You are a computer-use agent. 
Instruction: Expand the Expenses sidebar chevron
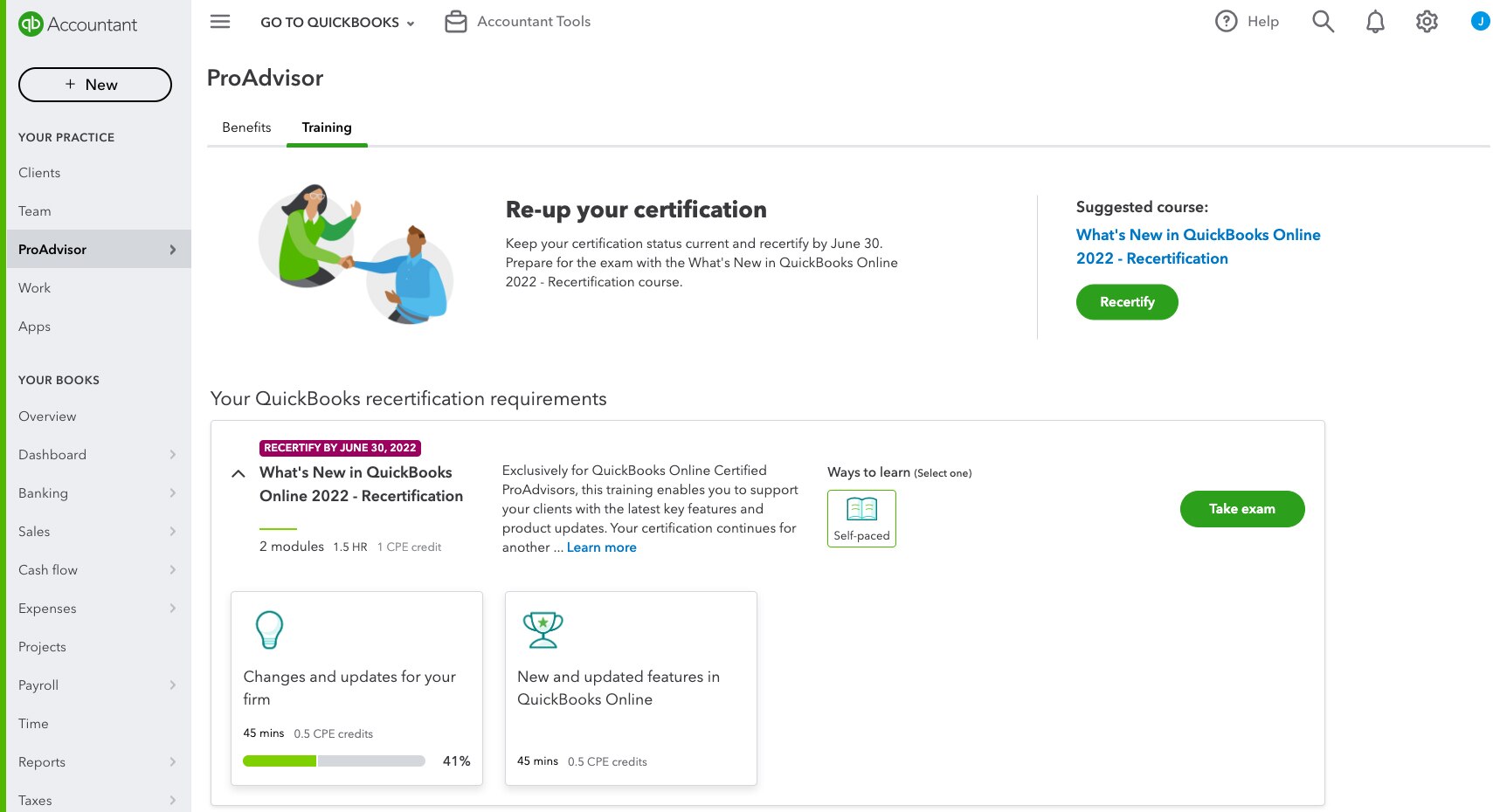tap(173, 609)
